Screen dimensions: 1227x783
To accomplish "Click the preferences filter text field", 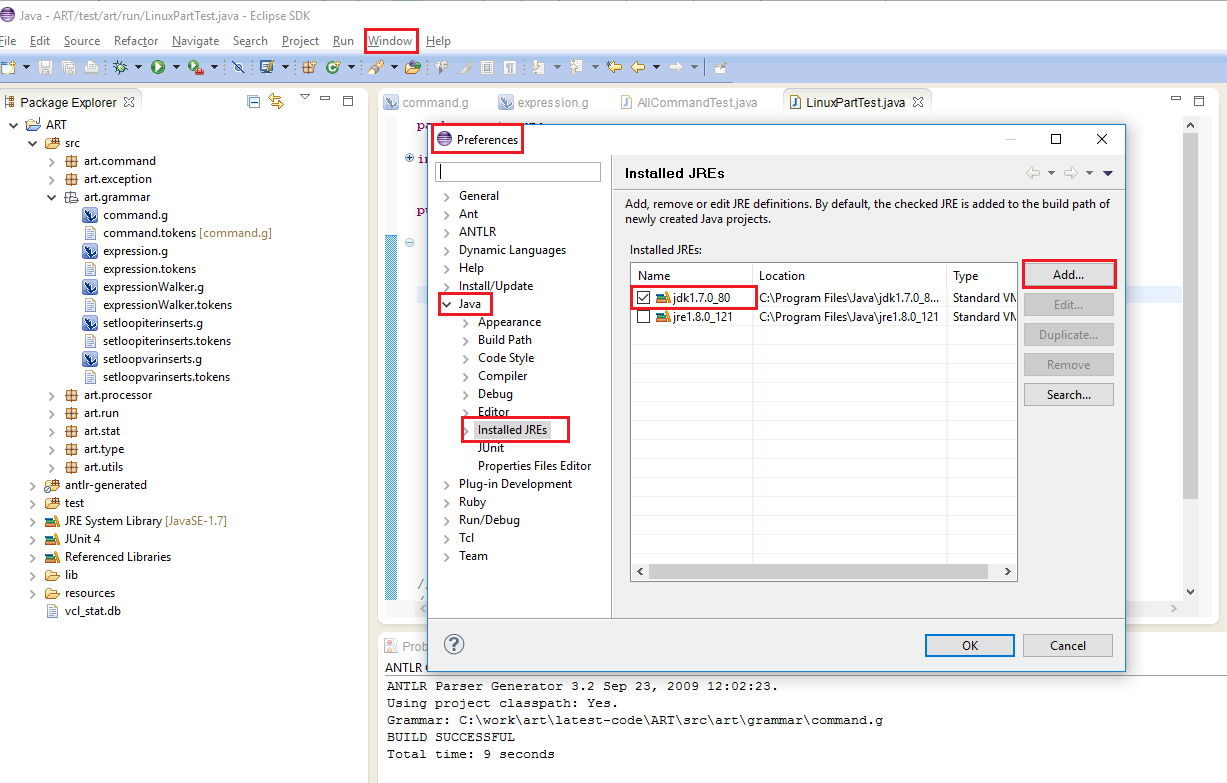I will (x=518, y=171).
